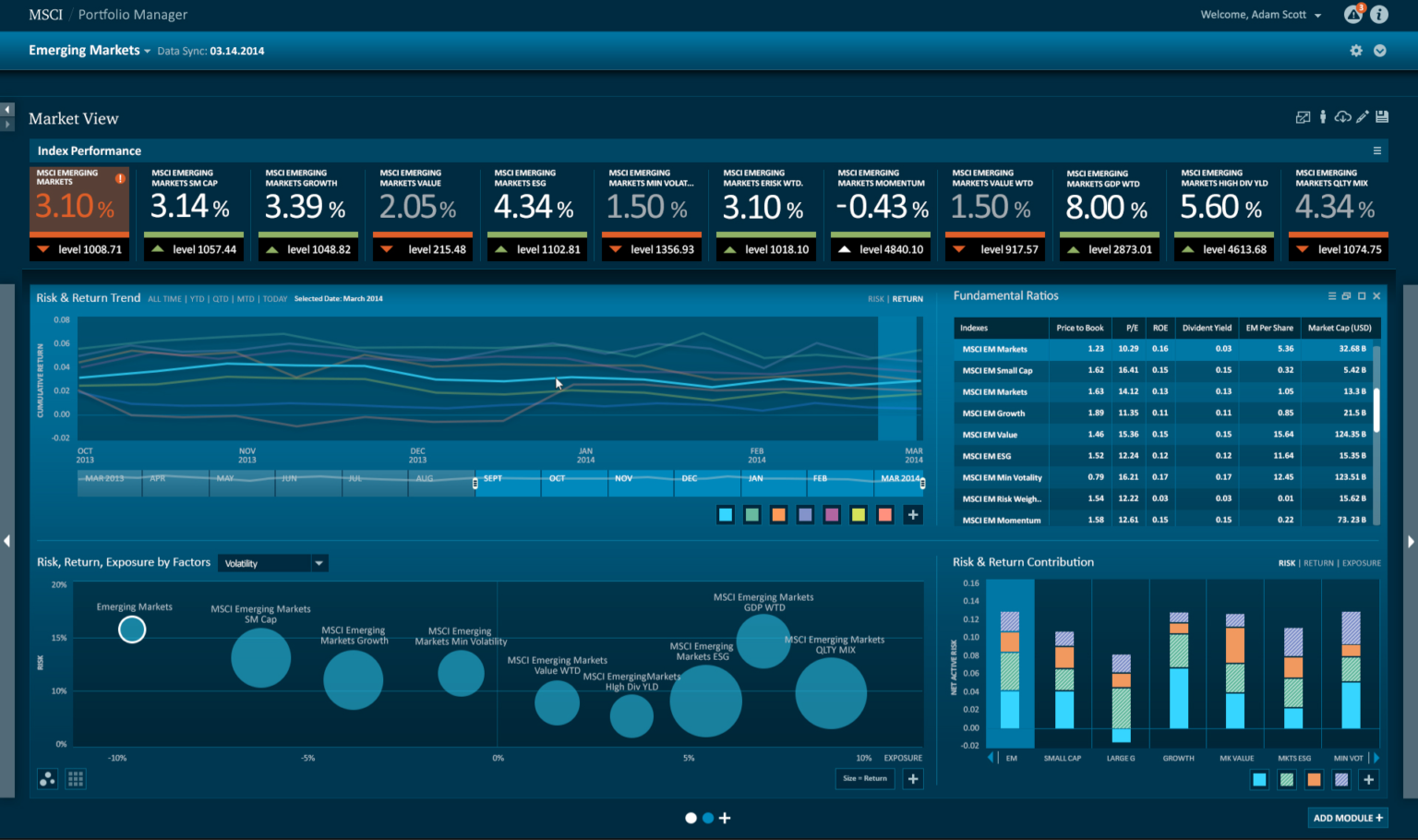Toggle orange series in trend chart legend
The image size is (1418, 840).
779,515
